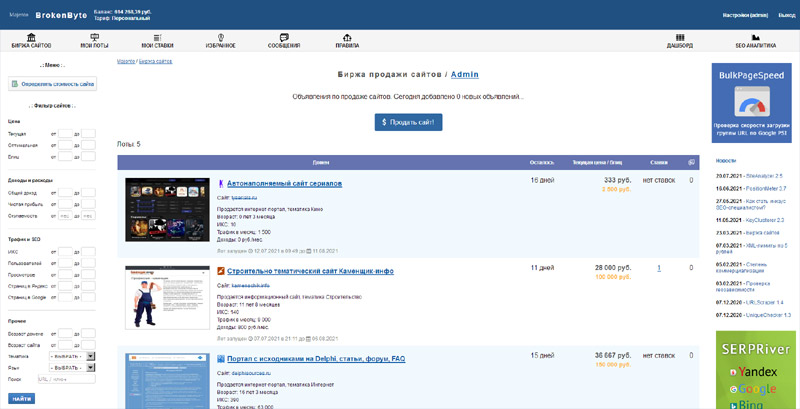Click the Возраст домена 'от' input field

coord(65,334)
